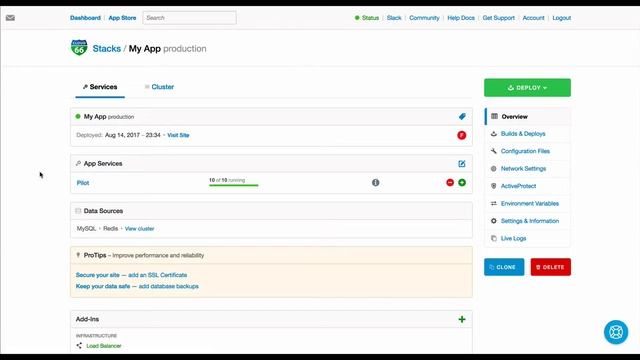Edit App Services with the pencil icon
The image size is (640, 360).
click(x=462, y=164)
